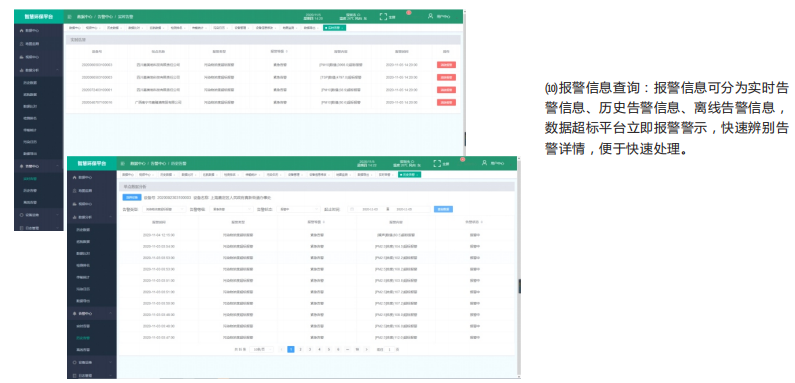Open the alarm status filter dropdown

tap(299, 209)
